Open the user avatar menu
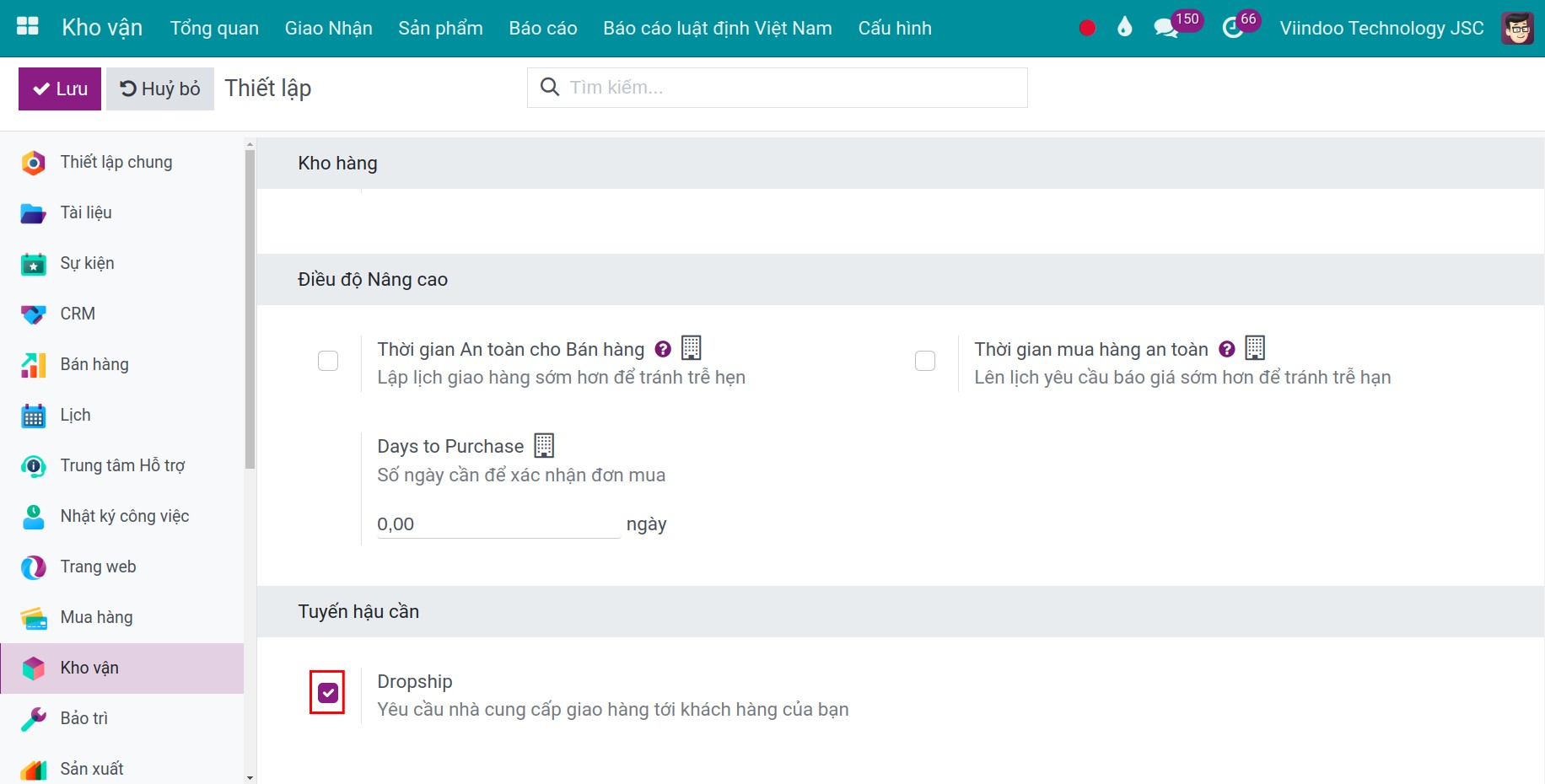Image resolution: width=1545 pixels, height=784 pixels. click(x=1518, y=28)
